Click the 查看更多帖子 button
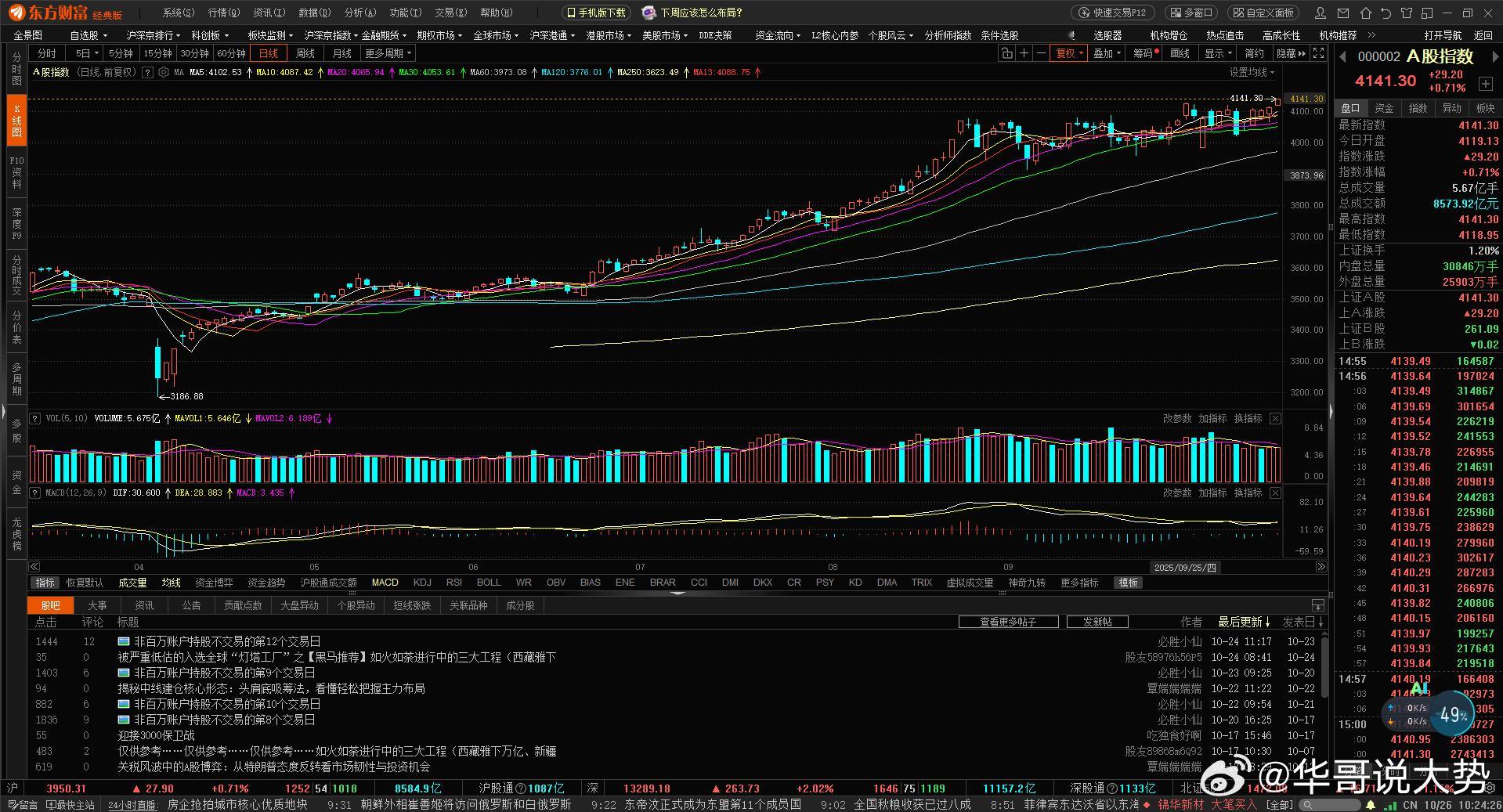This screenshot has width=1503, height=812. [x=1008, y=622]
